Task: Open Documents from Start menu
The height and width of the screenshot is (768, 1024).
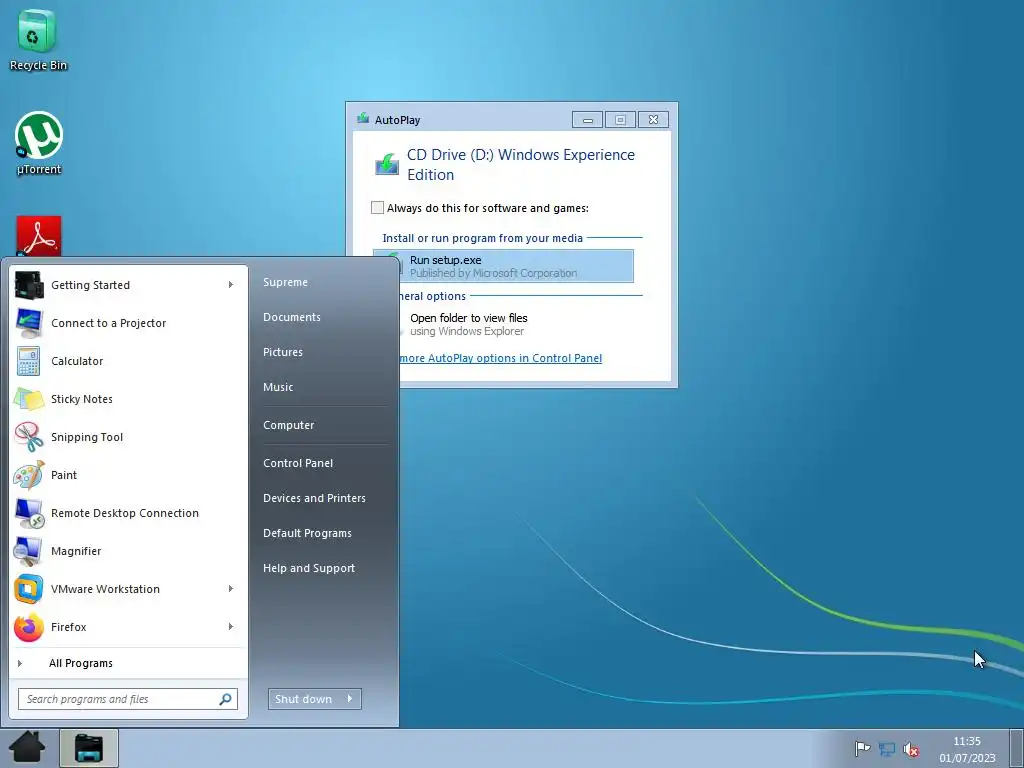Action: (292, 317)
